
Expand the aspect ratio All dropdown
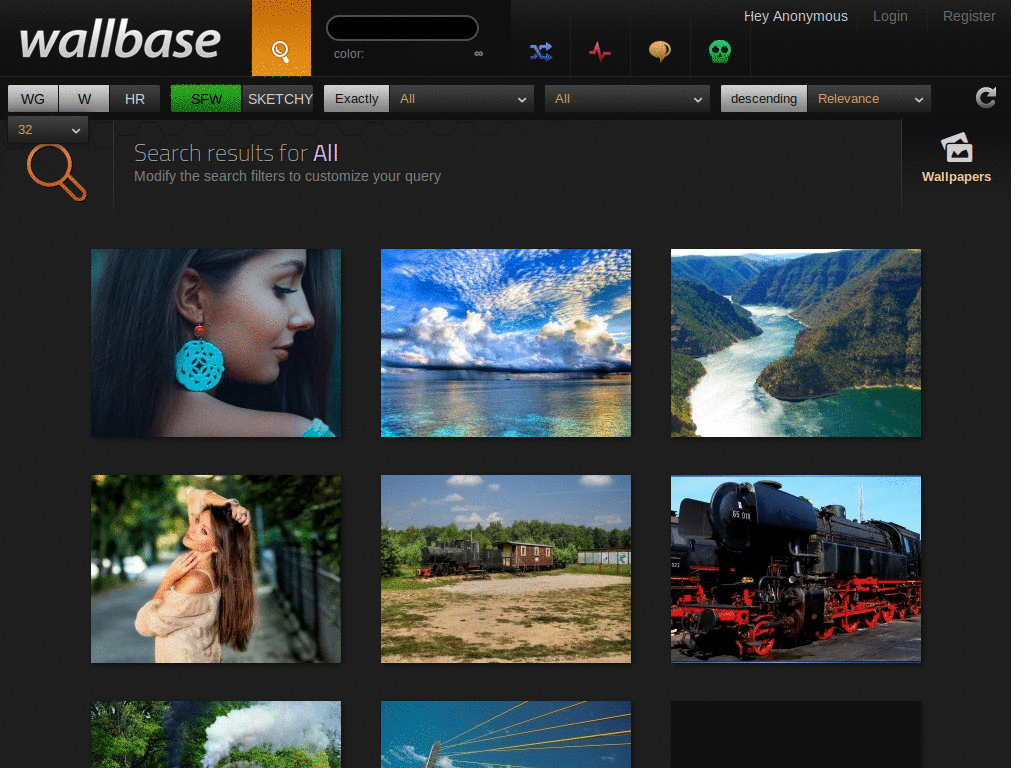click(627, 99)
